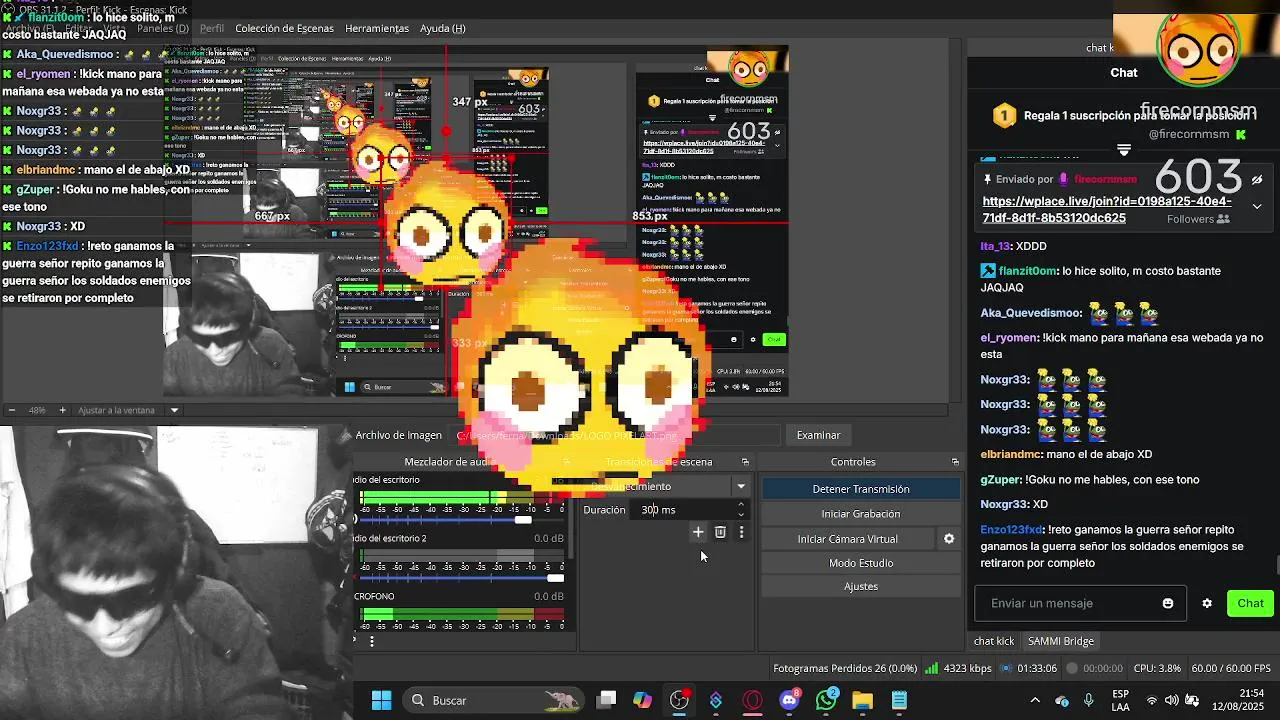Open Colección de Escenas menu
1280x720 pixels.
[284, 29]
